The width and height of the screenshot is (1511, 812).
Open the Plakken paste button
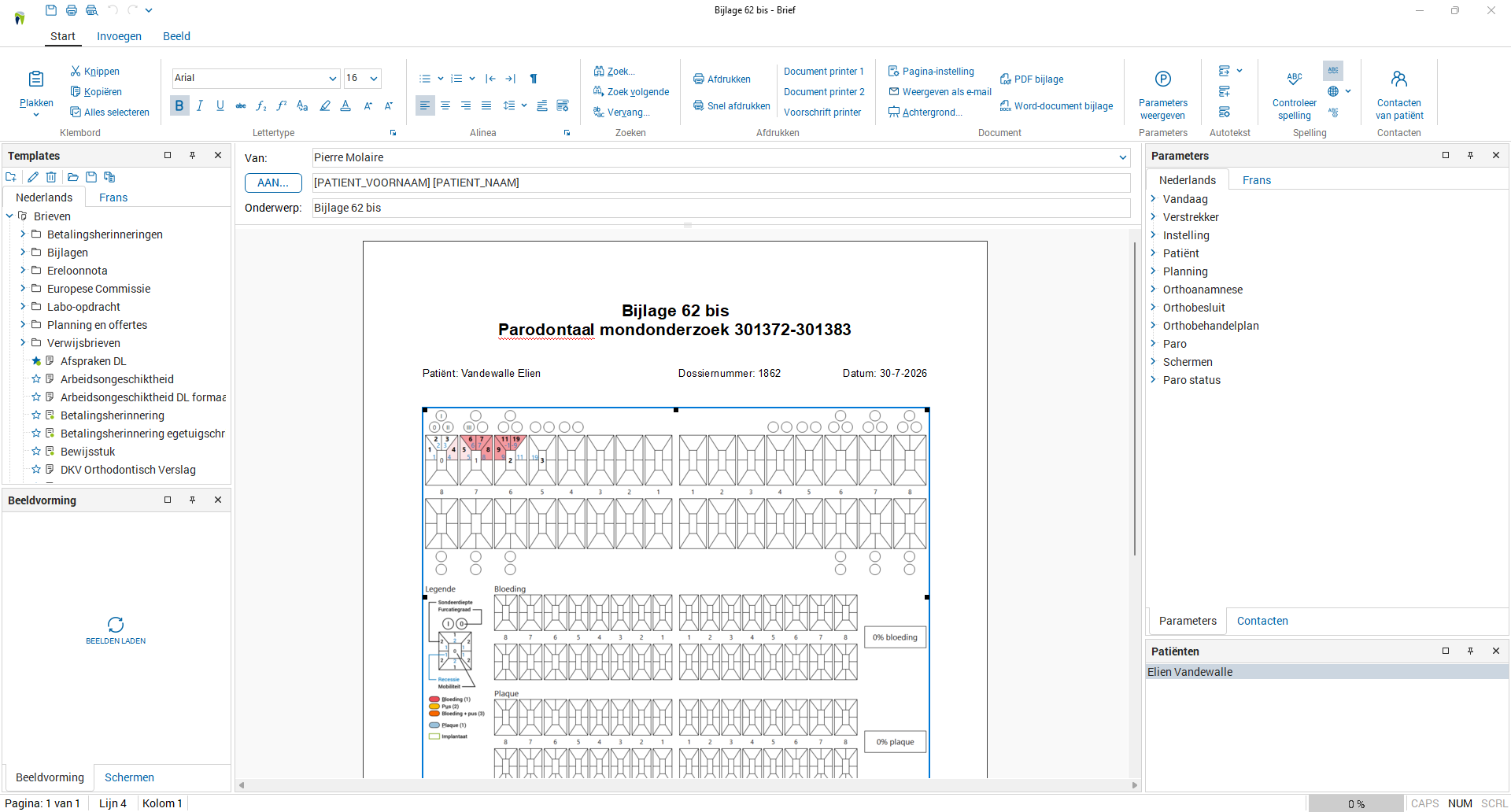coord(36,92)
